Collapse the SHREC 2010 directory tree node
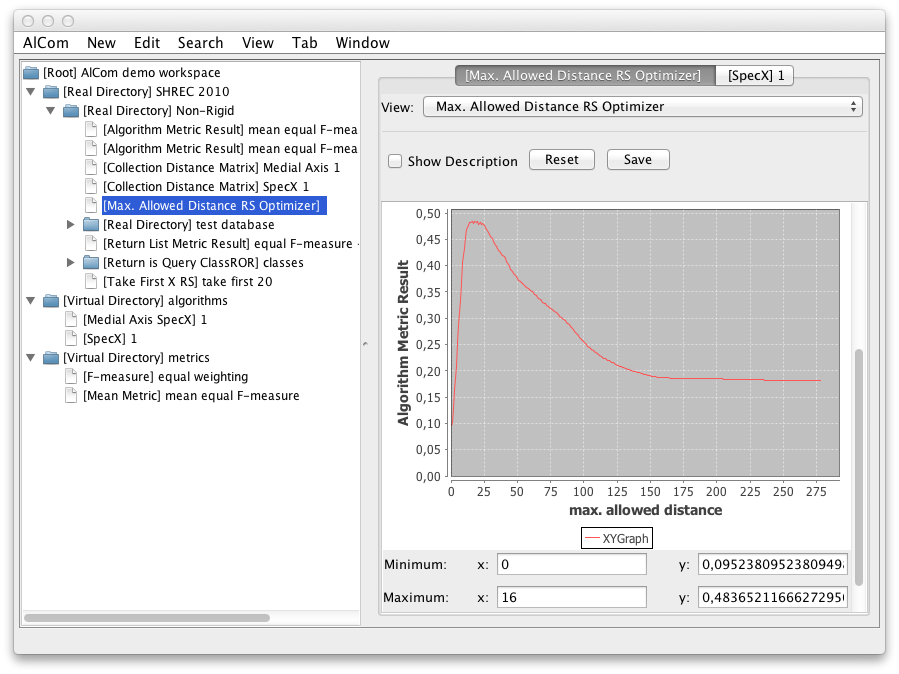This screenshot has width=899, height=674. pos(30,92)
